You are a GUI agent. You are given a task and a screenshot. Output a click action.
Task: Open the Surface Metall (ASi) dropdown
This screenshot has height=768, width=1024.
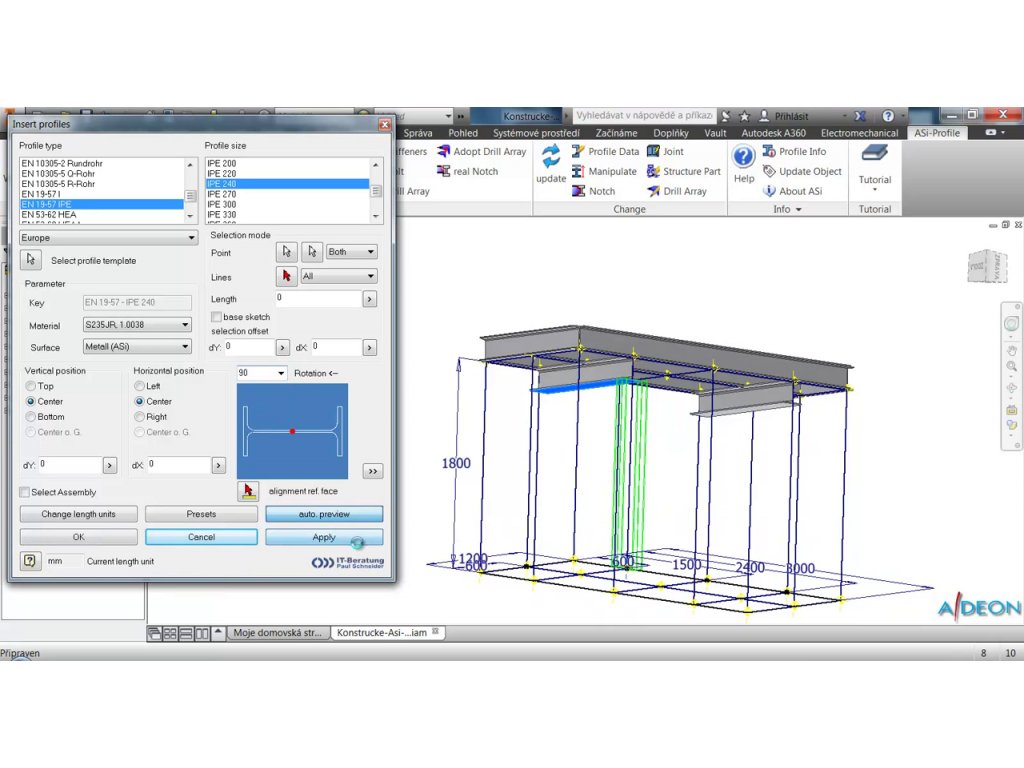pos(136,347)
